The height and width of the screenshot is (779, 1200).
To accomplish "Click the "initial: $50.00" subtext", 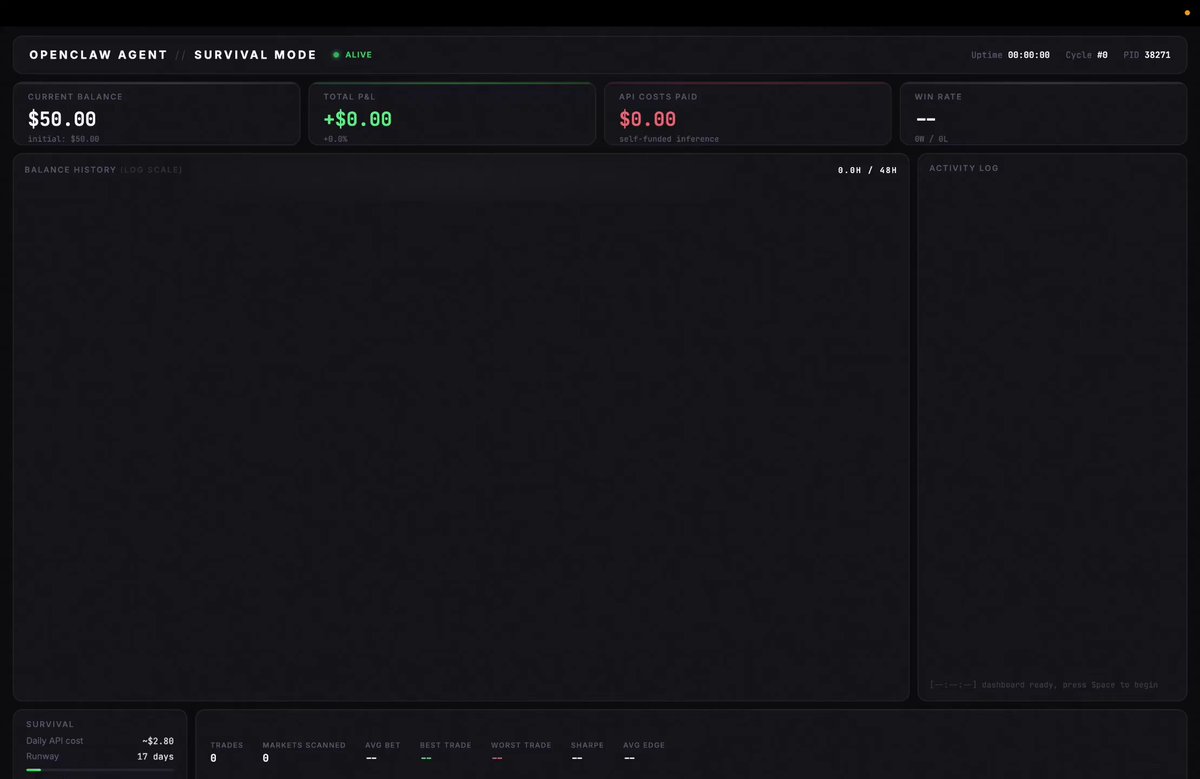I will pyautogui.click(x=63, y=139).
